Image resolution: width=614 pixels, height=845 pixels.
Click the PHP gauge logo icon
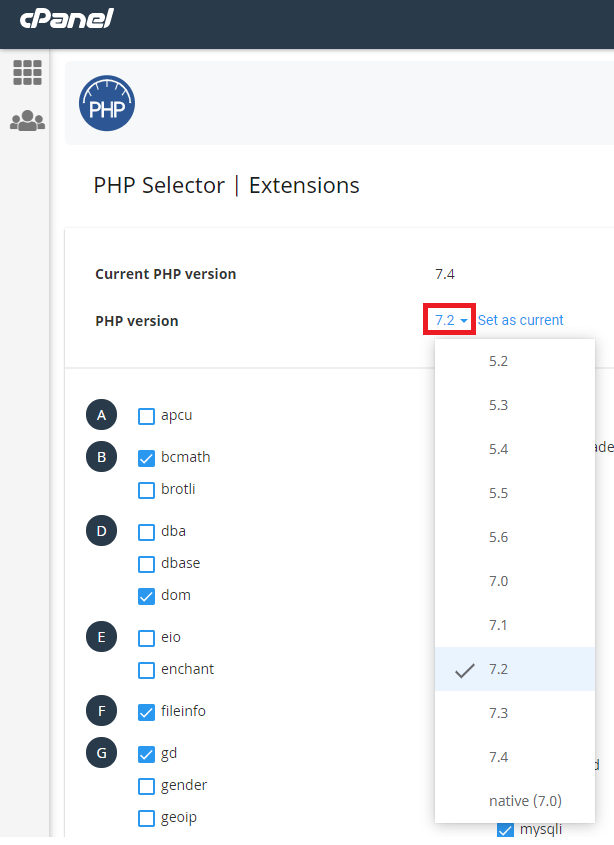point(107,104)
